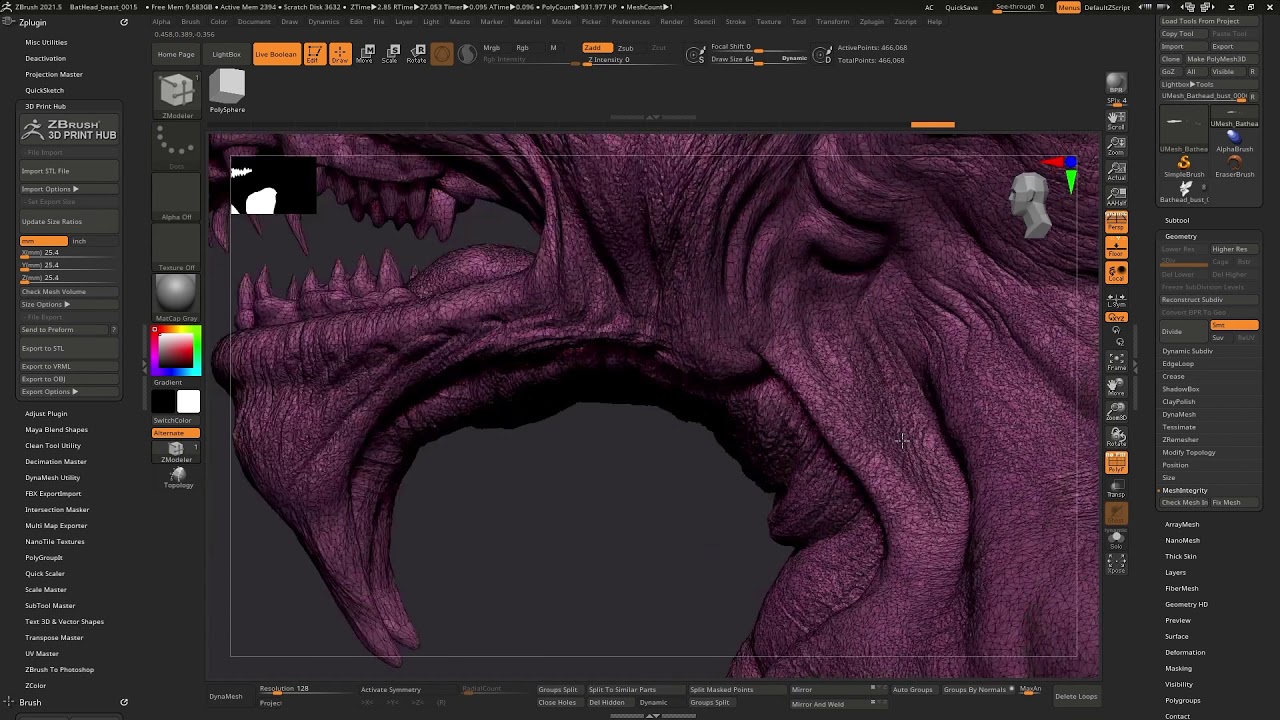Image resolution: width=1280 pixels, height=720 pixels.
Task: Click the Delete Loops button
Action: pos(1076,696)
